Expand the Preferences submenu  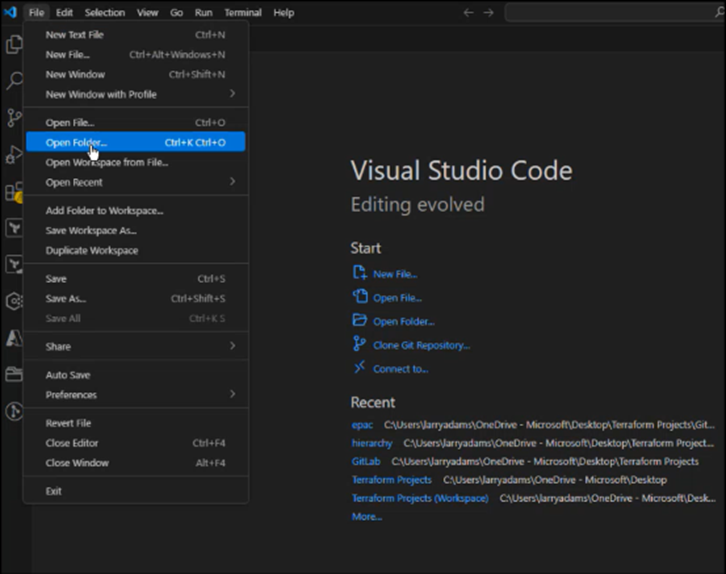[x=136, y=395]
